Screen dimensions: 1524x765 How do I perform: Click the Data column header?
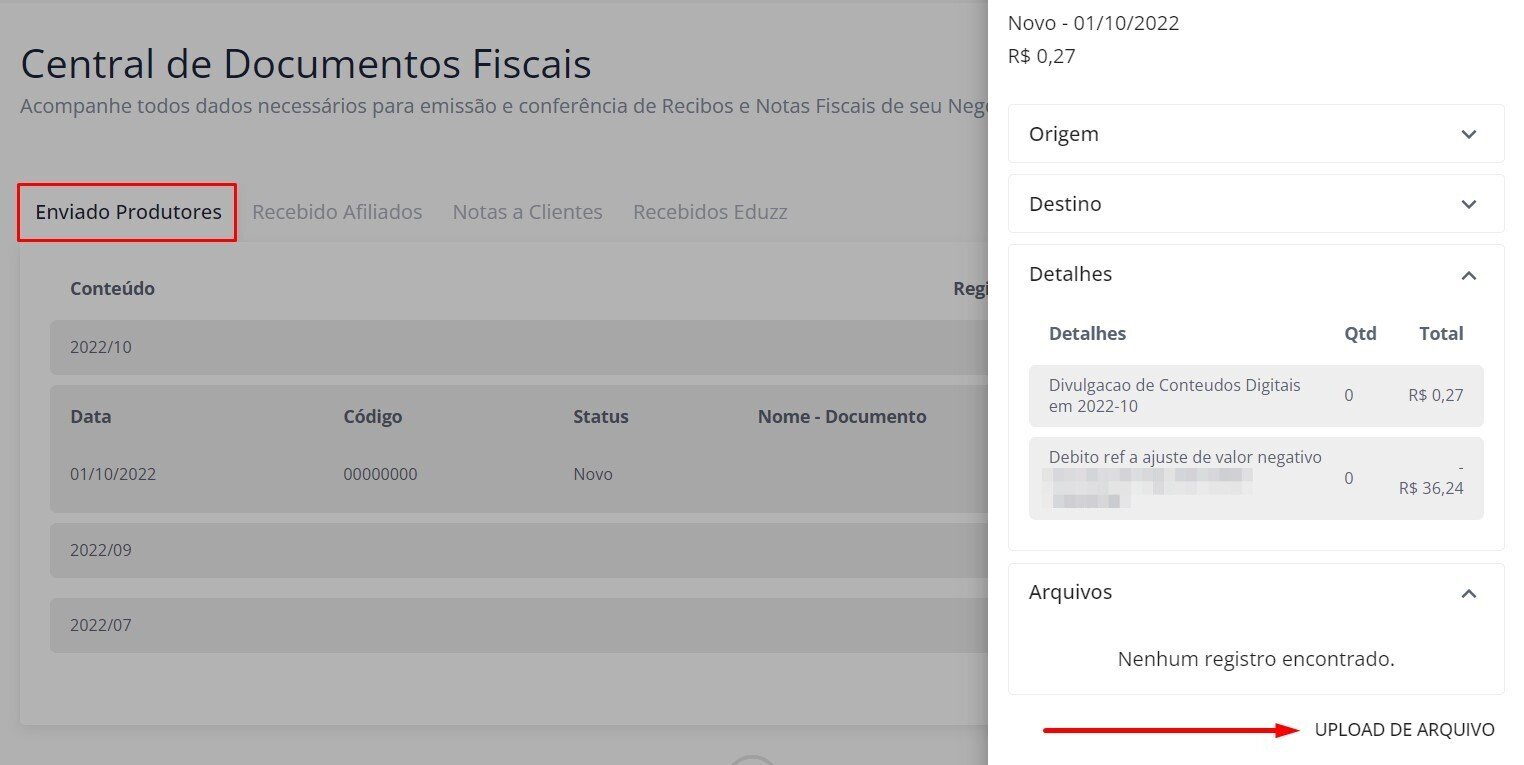(x=91, y=417)
